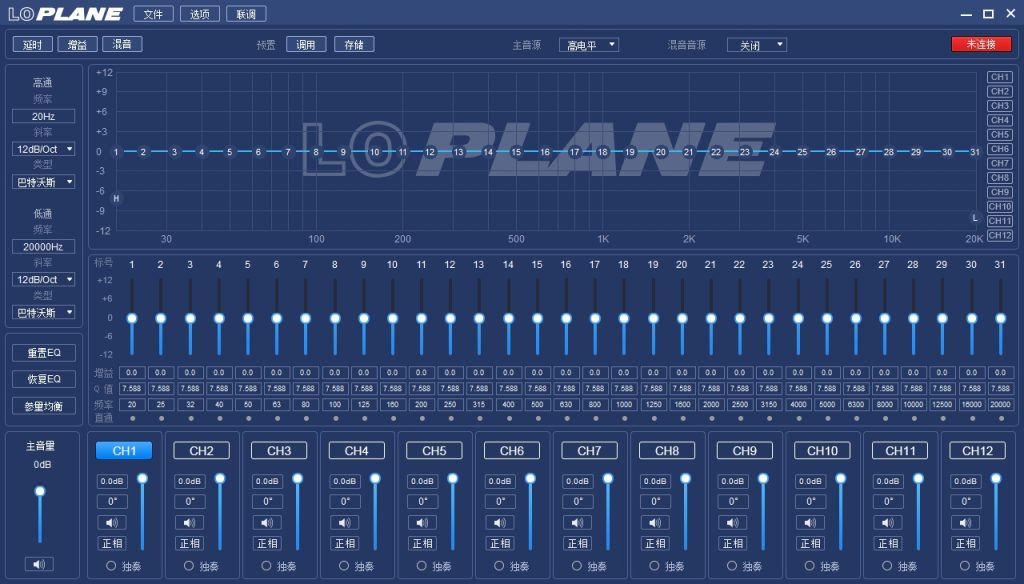This screenshot has width=1024, height=584.
Task: Click the band 18 frequency field showing 1000
Action: tap(624, 404)
